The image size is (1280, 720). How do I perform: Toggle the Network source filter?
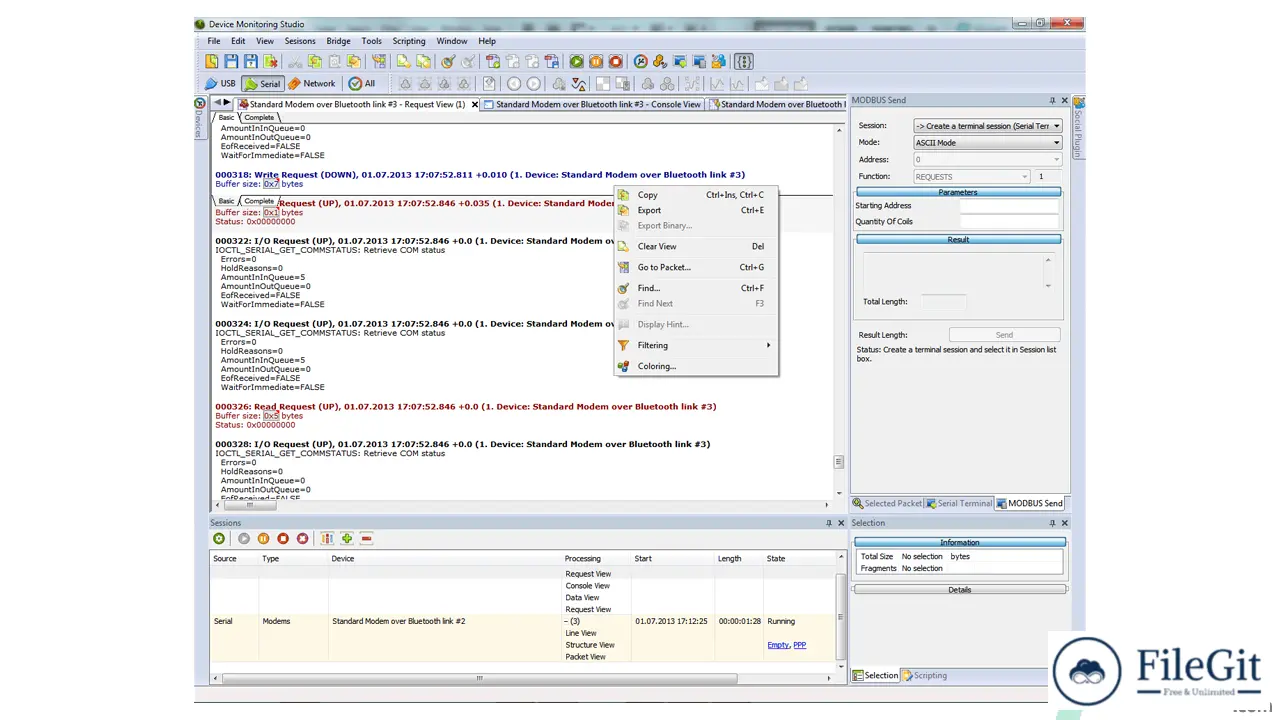coord(311,84)
